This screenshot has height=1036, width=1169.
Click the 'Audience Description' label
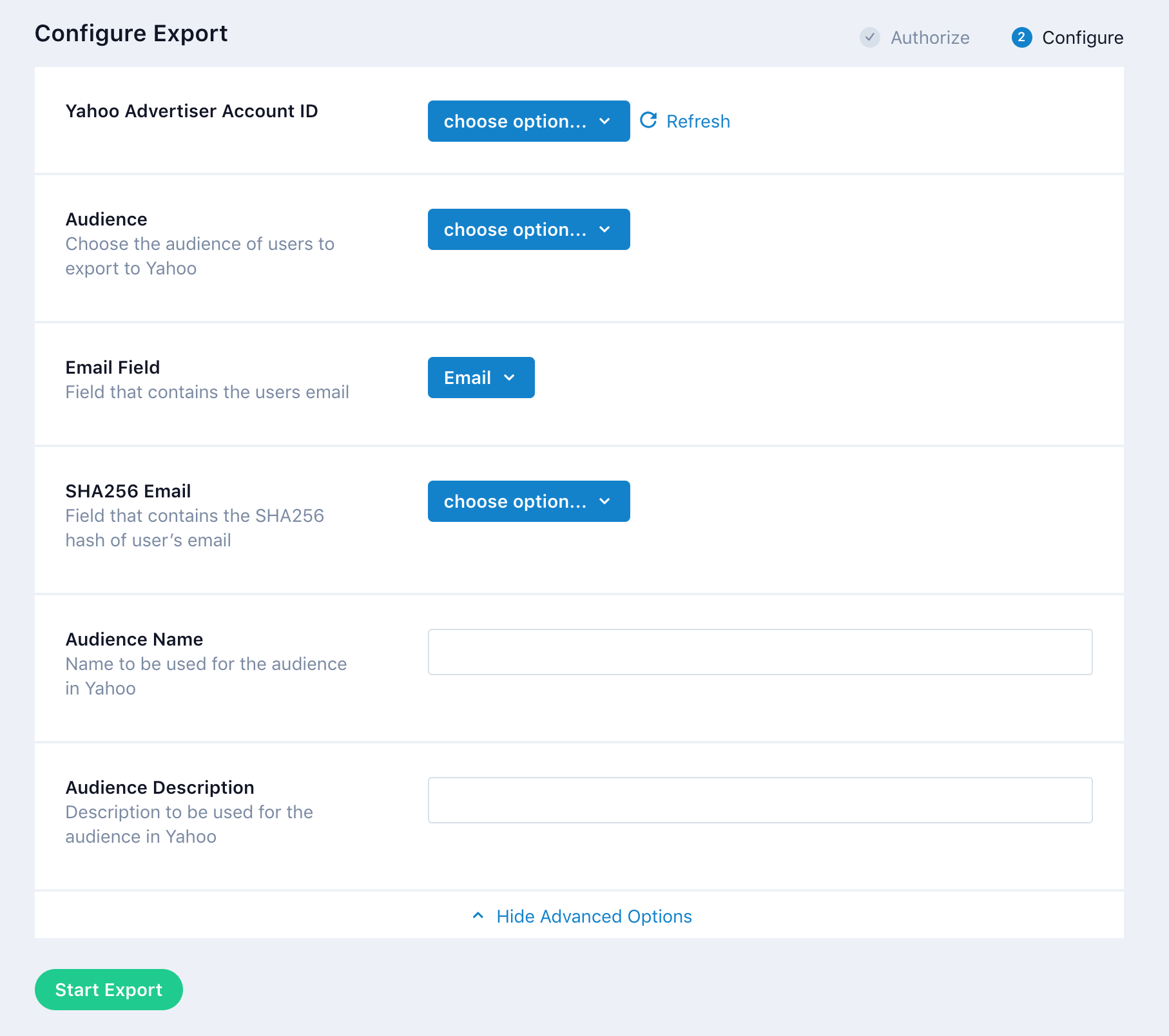160,787
